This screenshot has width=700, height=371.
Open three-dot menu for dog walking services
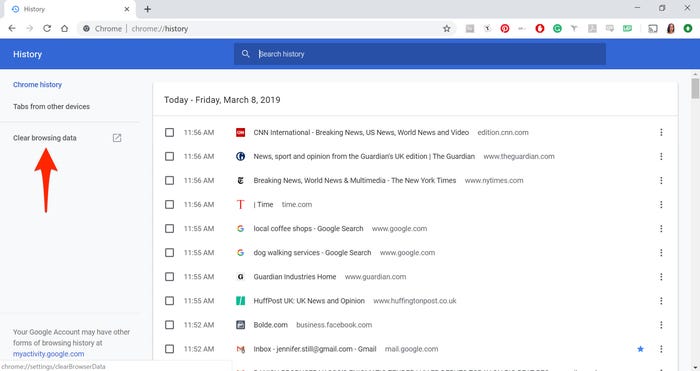click(661, 253)
